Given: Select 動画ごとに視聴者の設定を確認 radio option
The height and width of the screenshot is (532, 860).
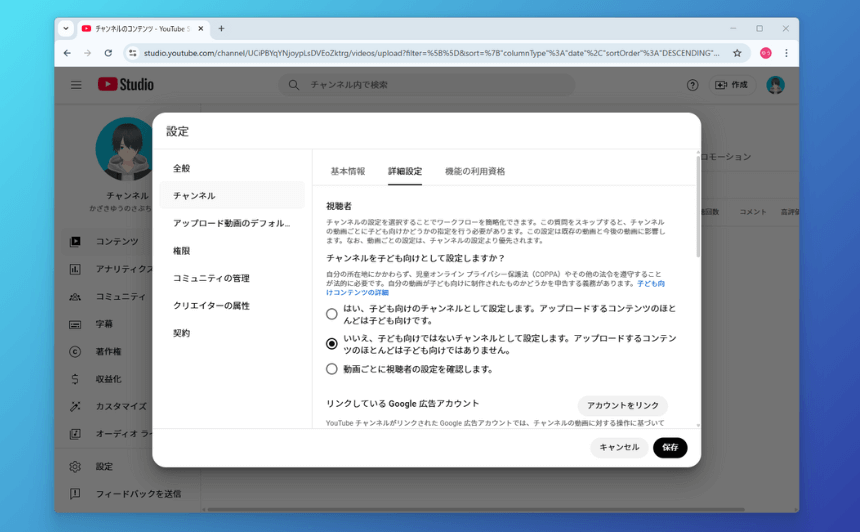Looking at the screenshot, I should pyautogui.click(x=331, y=369).
